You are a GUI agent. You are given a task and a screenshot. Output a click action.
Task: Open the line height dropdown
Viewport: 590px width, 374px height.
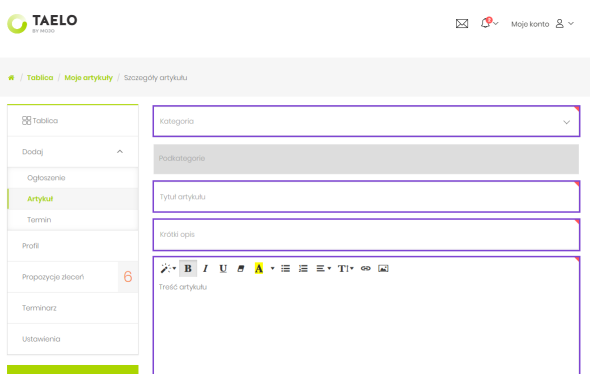[x=345, y=269]
